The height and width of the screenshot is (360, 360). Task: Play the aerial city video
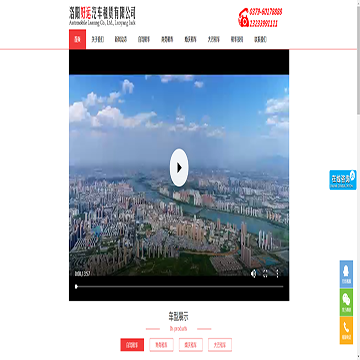(x=179, y=167)
